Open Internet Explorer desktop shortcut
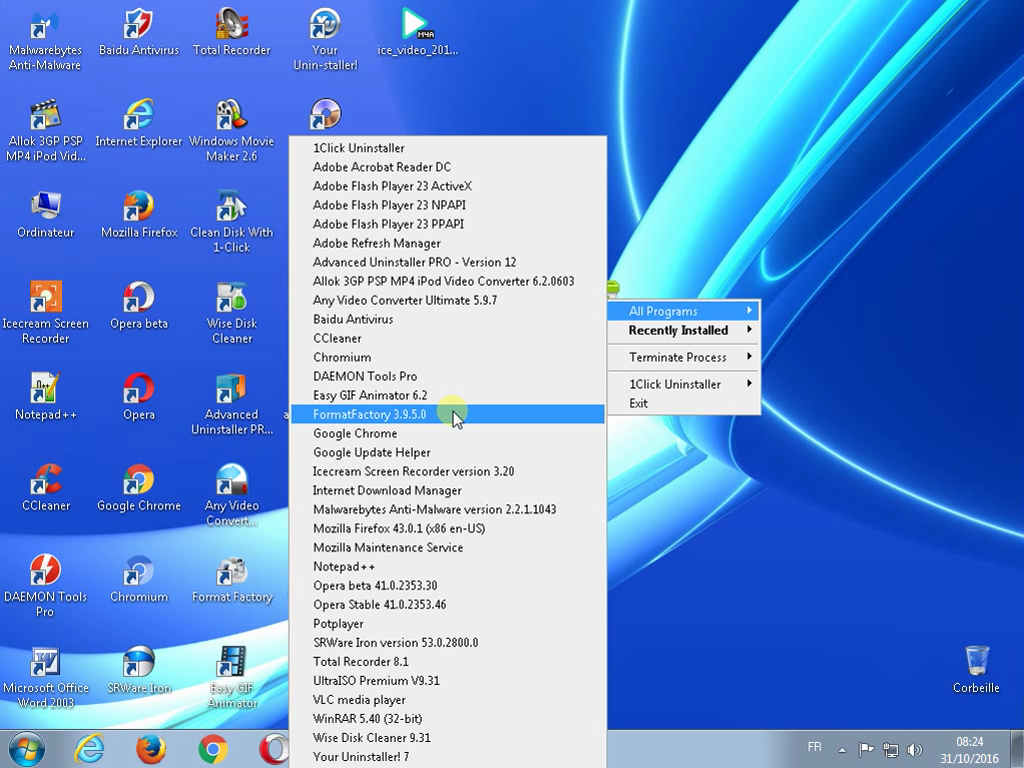 tap(138, 124)
